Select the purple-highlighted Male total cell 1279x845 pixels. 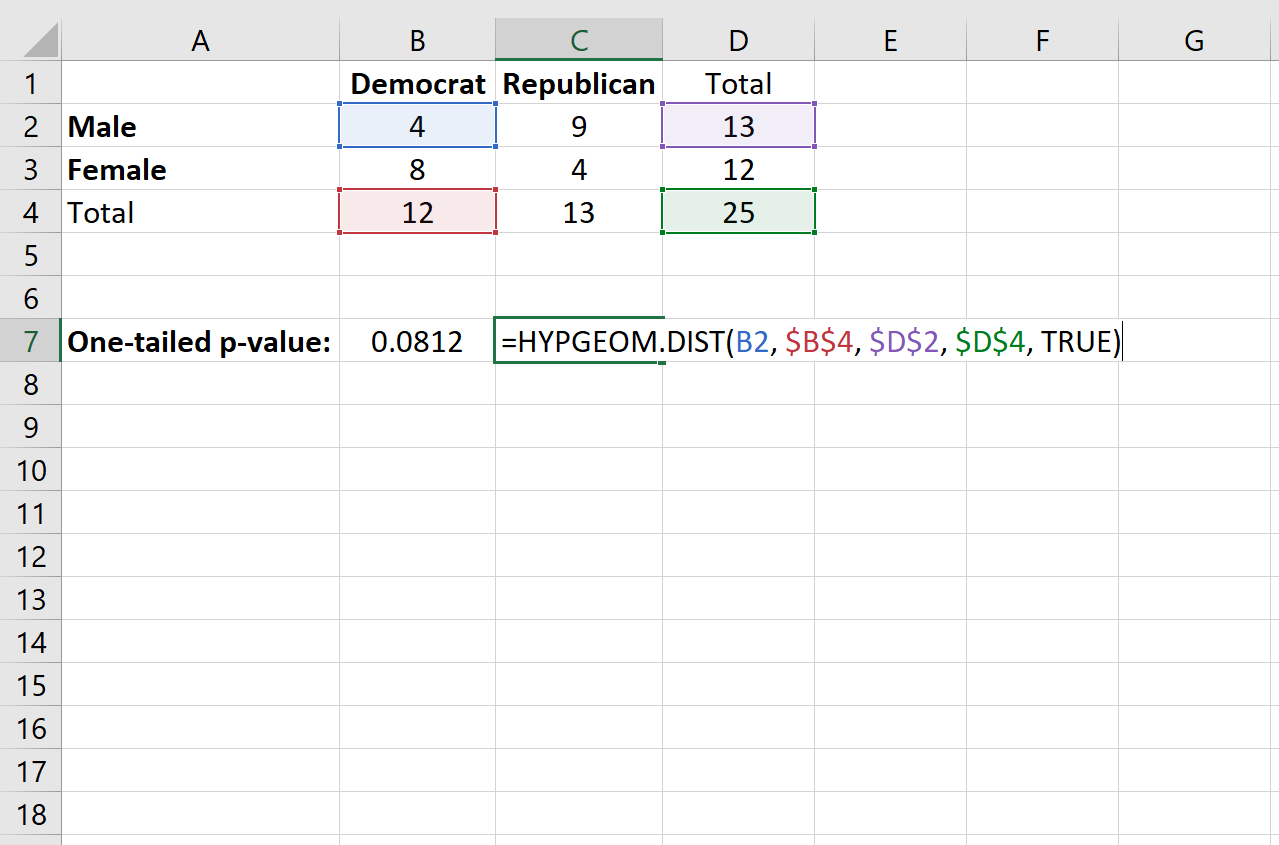(738, 127)
